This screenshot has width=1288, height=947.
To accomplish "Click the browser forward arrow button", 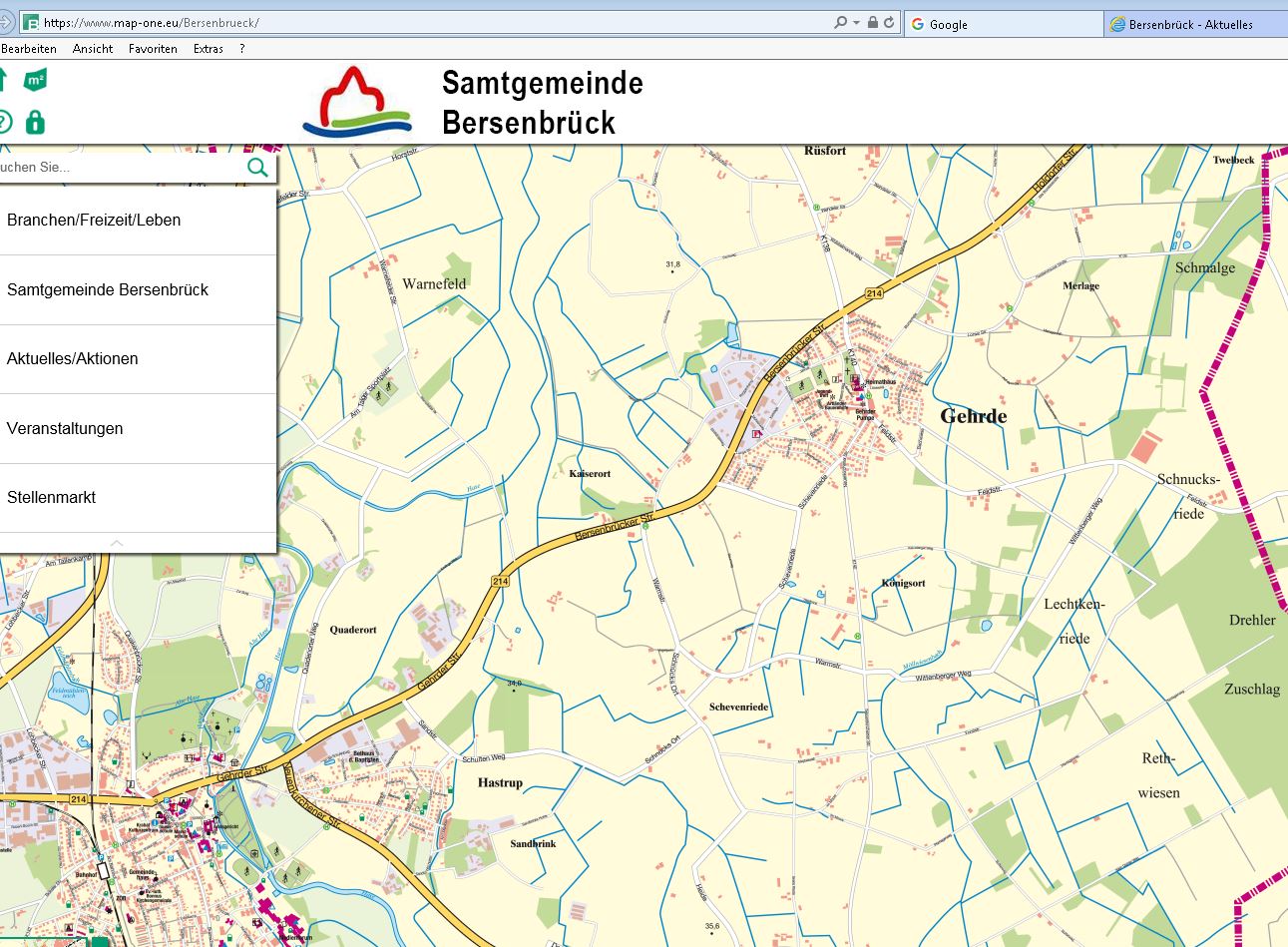I will [5, 22].
